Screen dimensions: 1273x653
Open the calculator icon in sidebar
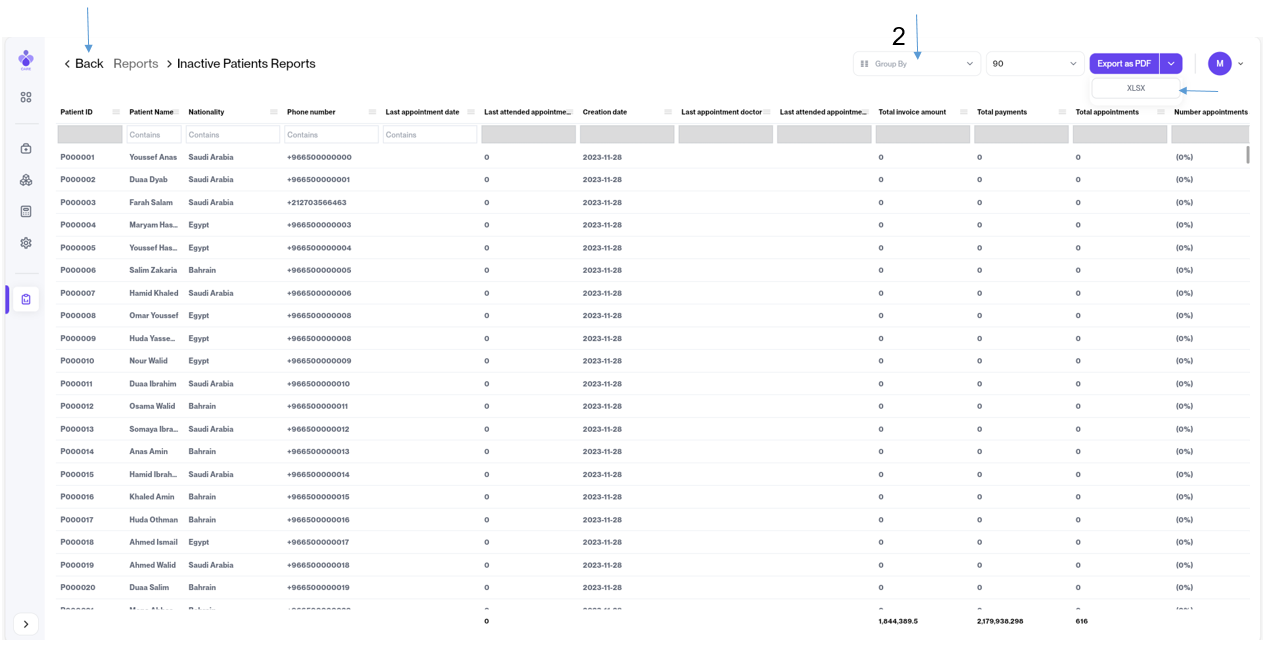pyautogui.click(x=26, y=212)
